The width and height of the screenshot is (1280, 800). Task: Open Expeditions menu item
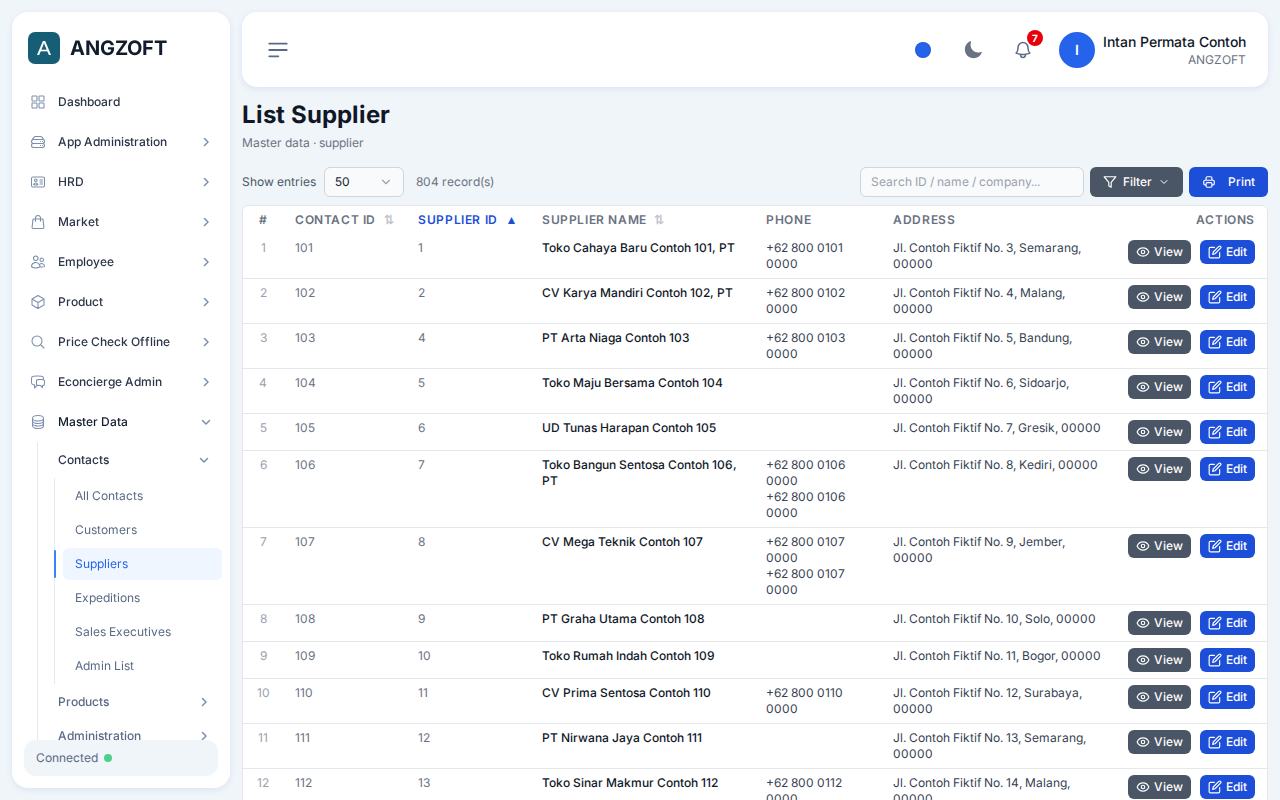[x=142, y=598]
